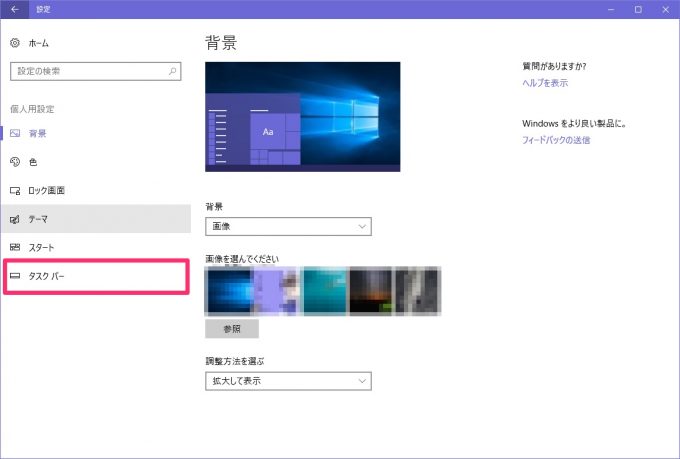Click the ロック画面 monitor icon
This screenshot has width=680, height=459.
(15, 190)
